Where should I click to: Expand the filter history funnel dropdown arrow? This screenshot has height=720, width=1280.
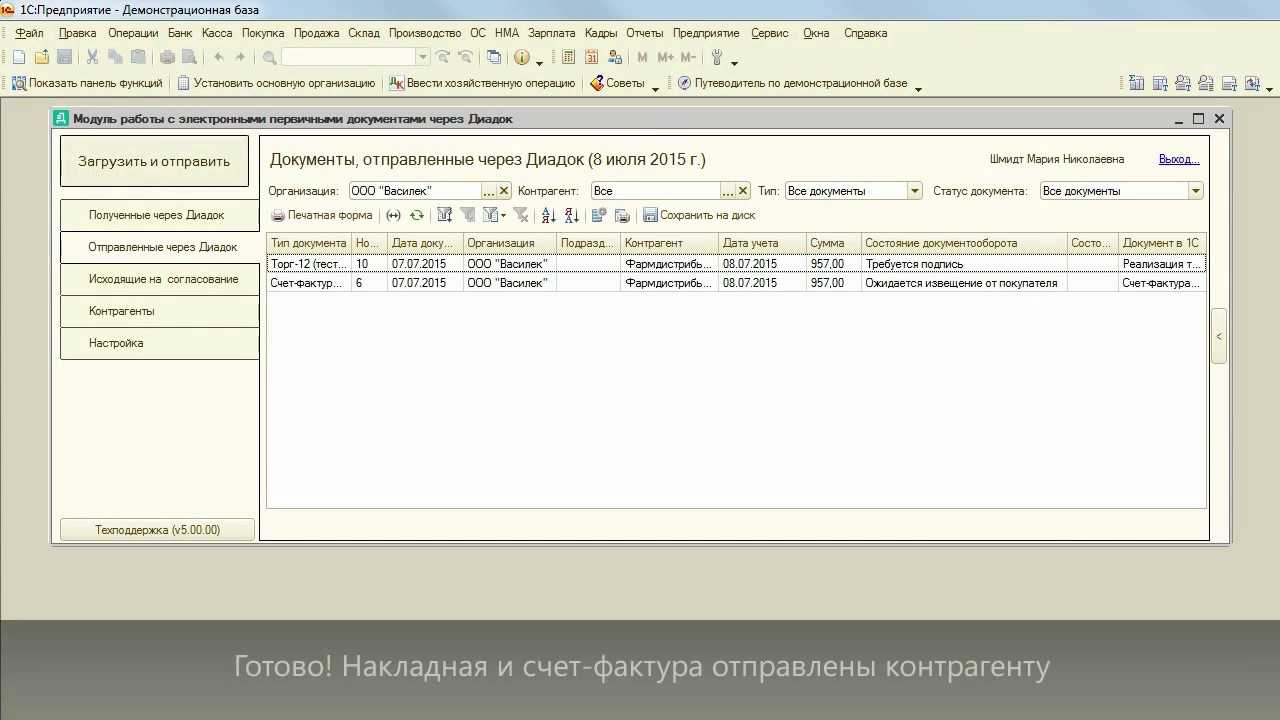tap(503, 215)
